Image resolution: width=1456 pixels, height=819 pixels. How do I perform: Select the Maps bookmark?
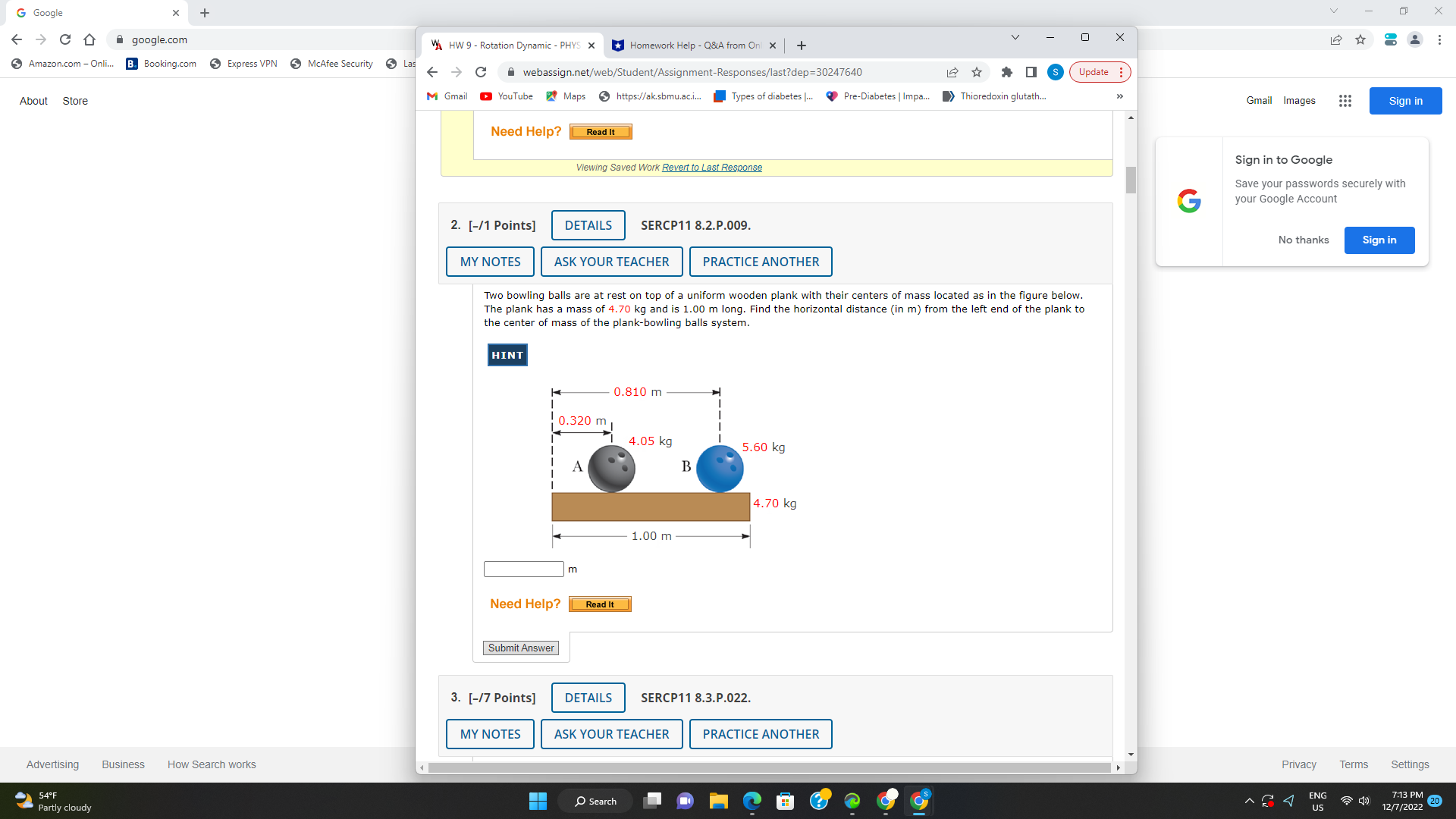[565, 96]
